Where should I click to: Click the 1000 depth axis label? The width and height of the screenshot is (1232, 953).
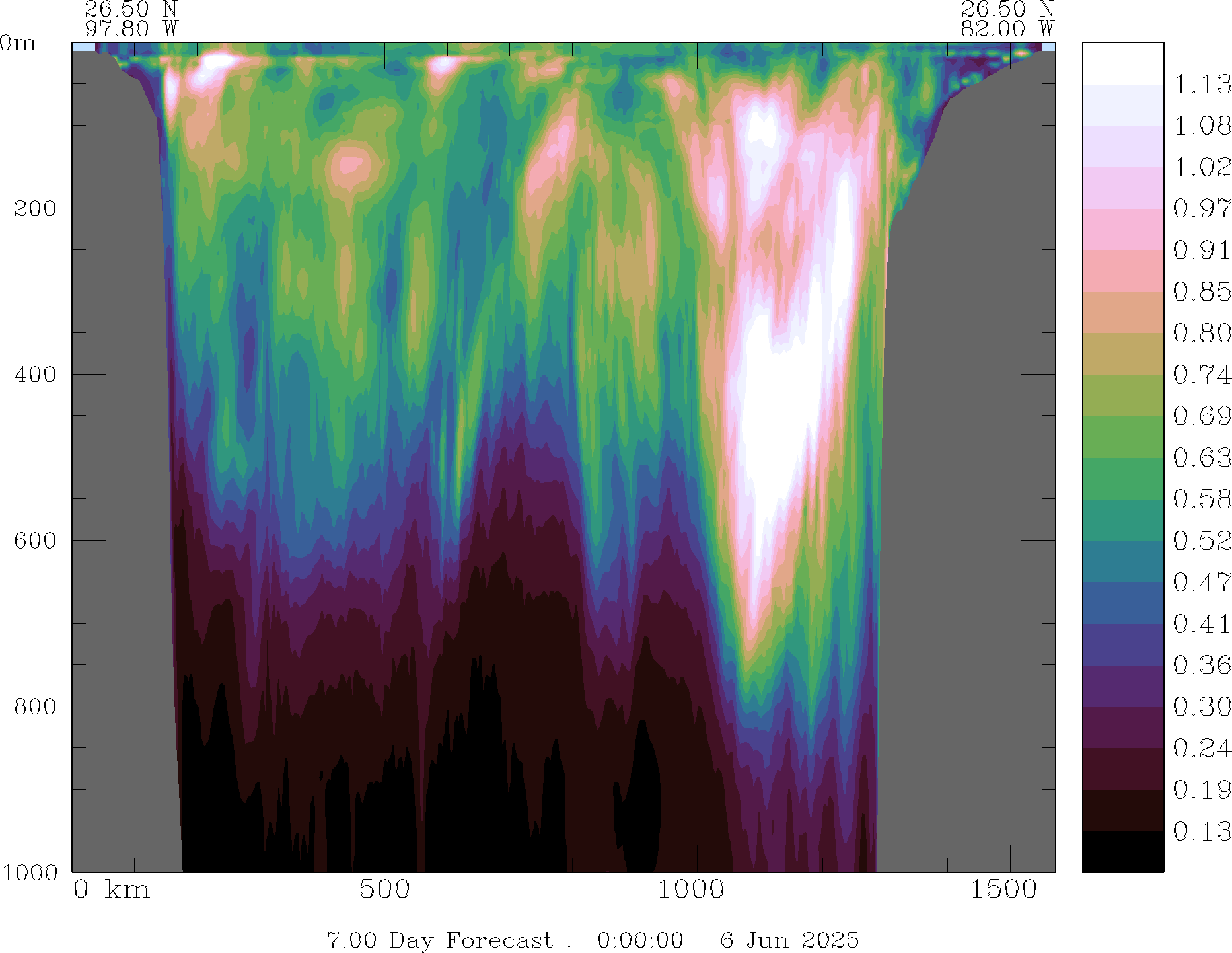30,872
